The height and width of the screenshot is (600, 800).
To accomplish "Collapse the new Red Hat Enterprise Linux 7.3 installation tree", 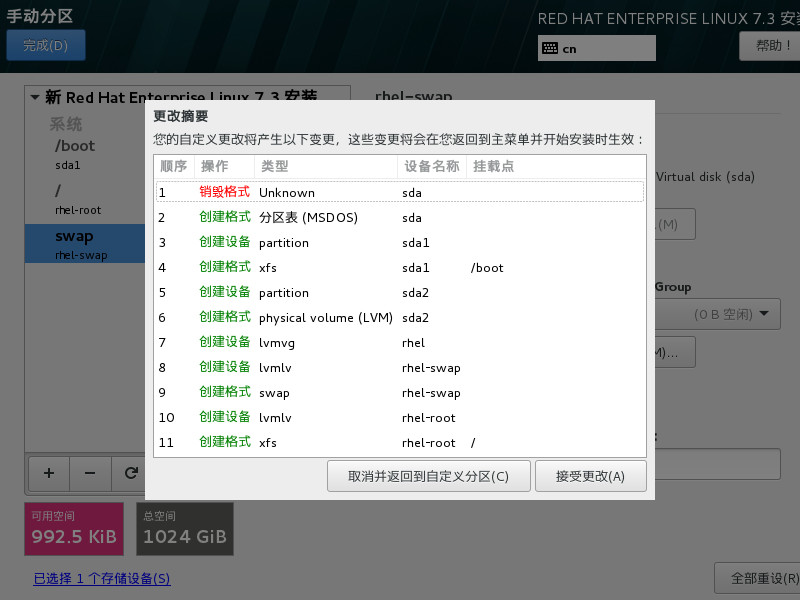I will point(35,97).
